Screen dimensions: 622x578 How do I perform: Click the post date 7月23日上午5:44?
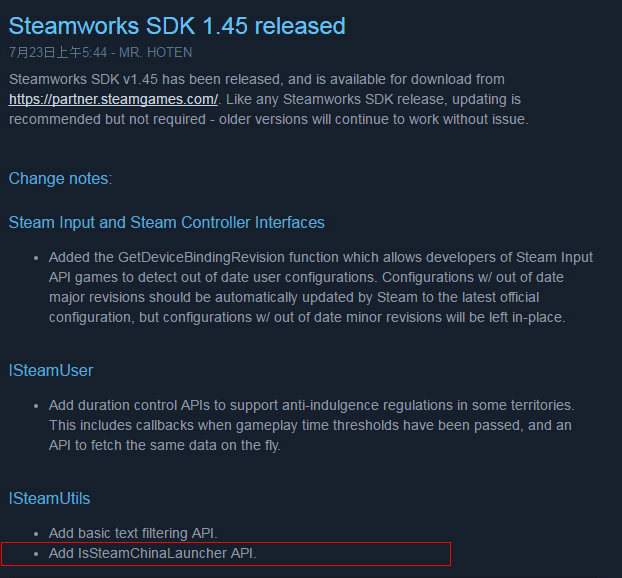click(x=58, y=52)
